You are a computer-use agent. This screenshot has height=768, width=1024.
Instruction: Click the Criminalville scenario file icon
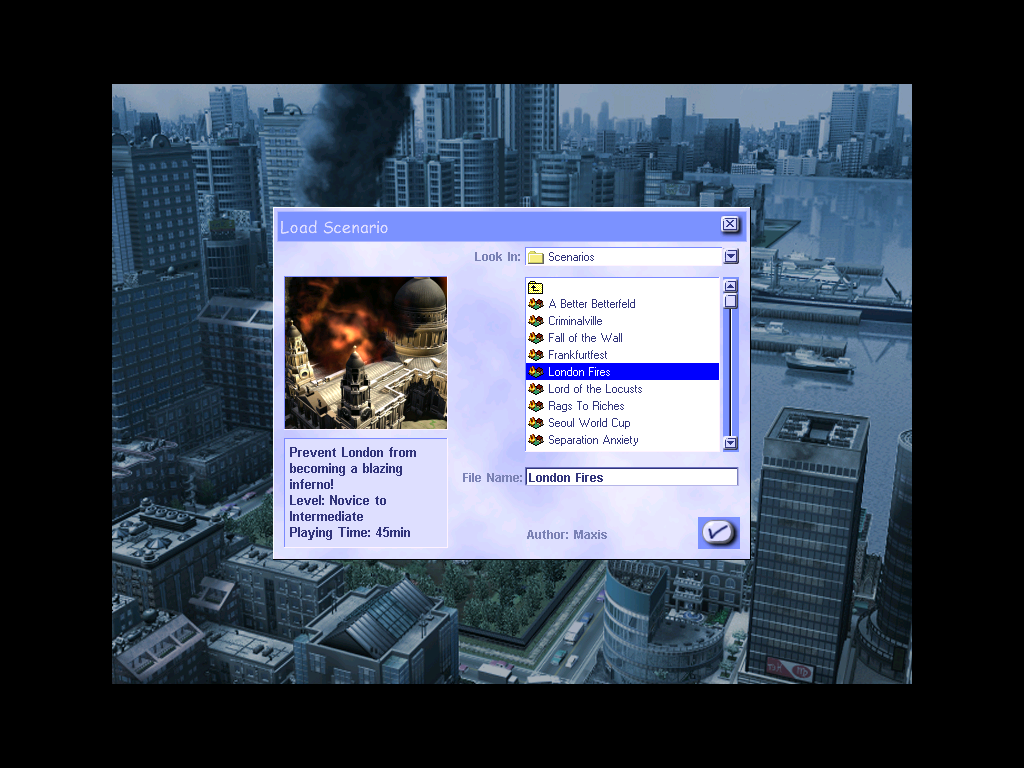(x=536, y=321)
